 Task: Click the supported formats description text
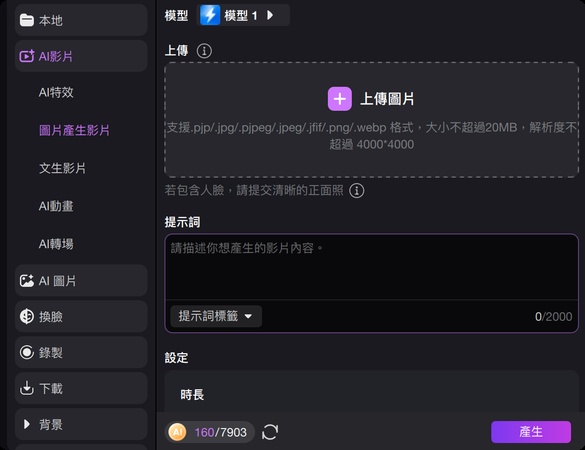click(372, 136)
